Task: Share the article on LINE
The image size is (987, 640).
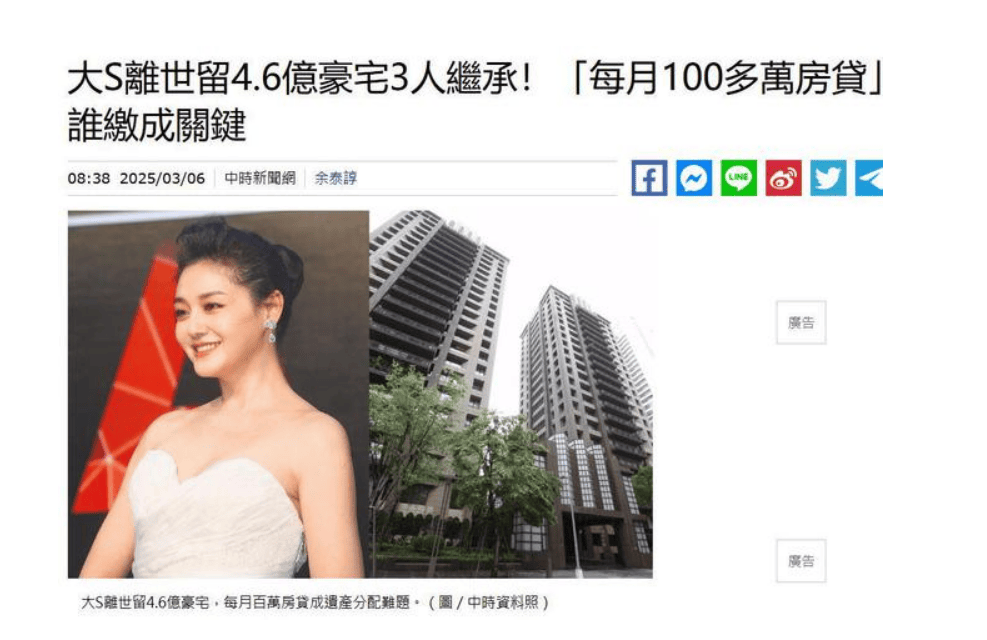Action: point(738,178)
